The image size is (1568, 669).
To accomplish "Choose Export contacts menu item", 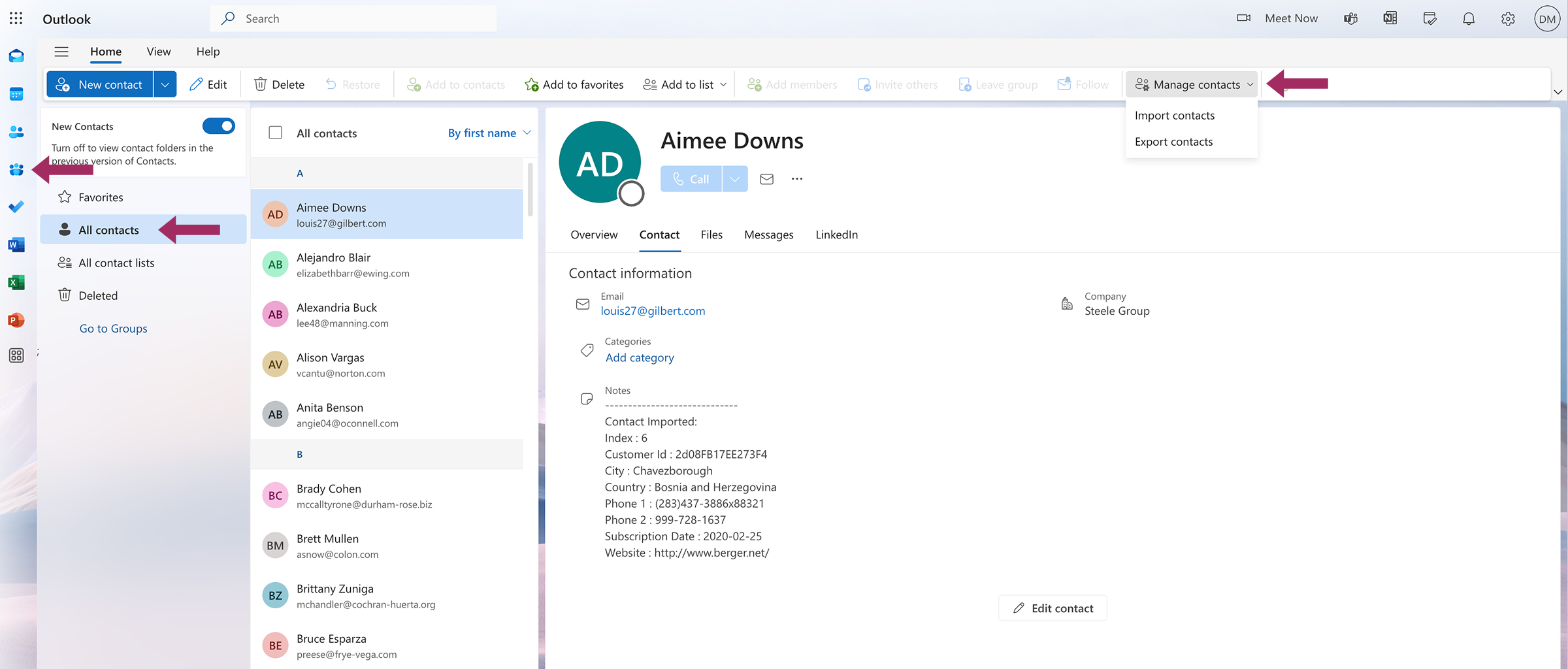I will pos(1192,142).
